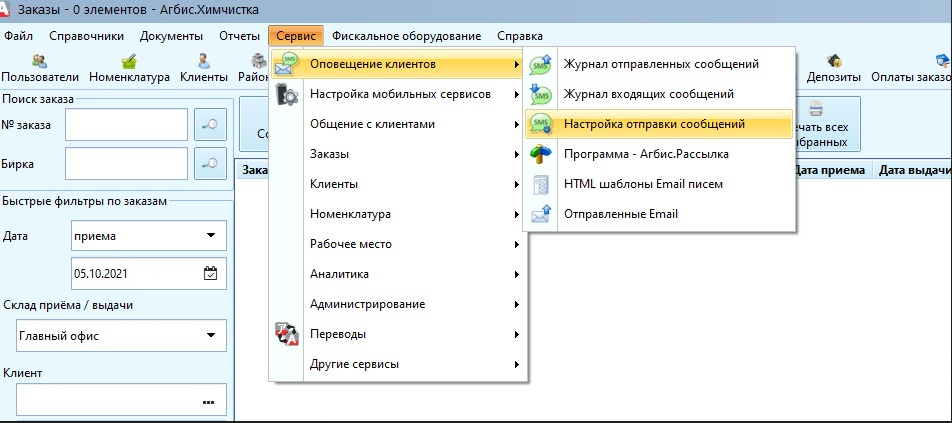Click the Агбис.Рассылка program icon
This screenshot has width=952, height=423.
coord(540,154)
